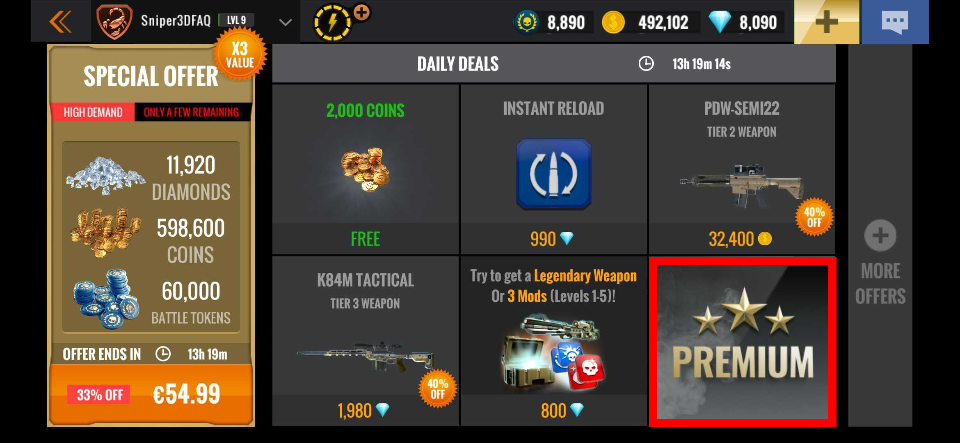960x443 pixels.
Task: Open the Premium three-star tile
Action: [x=742, y=341]
